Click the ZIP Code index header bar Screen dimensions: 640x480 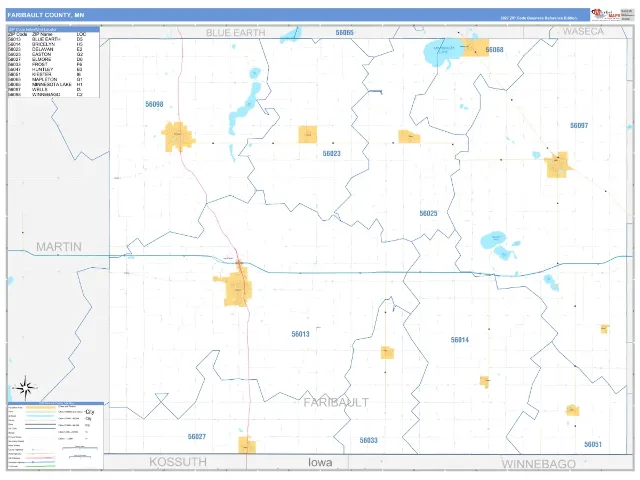53,29
